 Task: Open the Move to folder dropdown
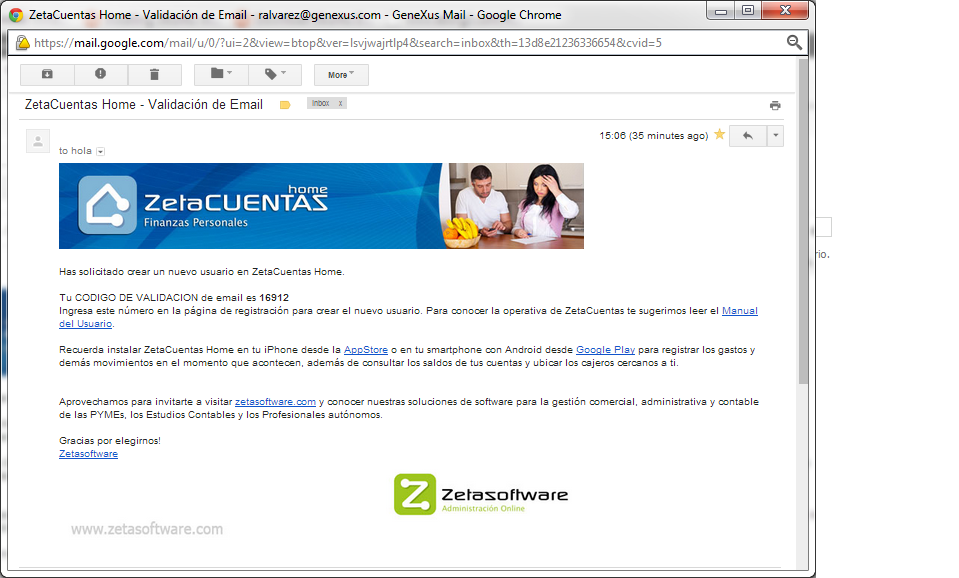point(221,75)
